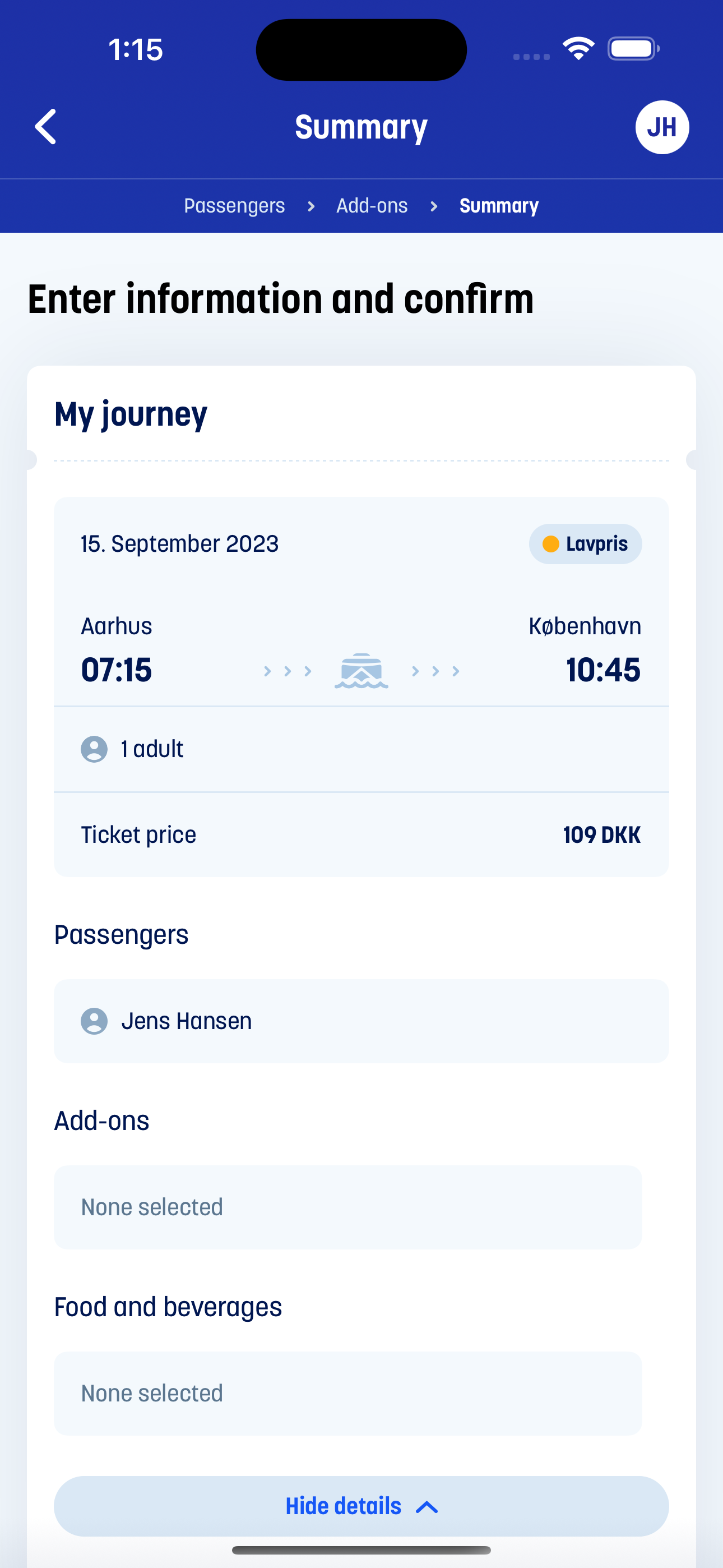
Task: Collapse journey with Hide details button
Action: (361, 1506)
